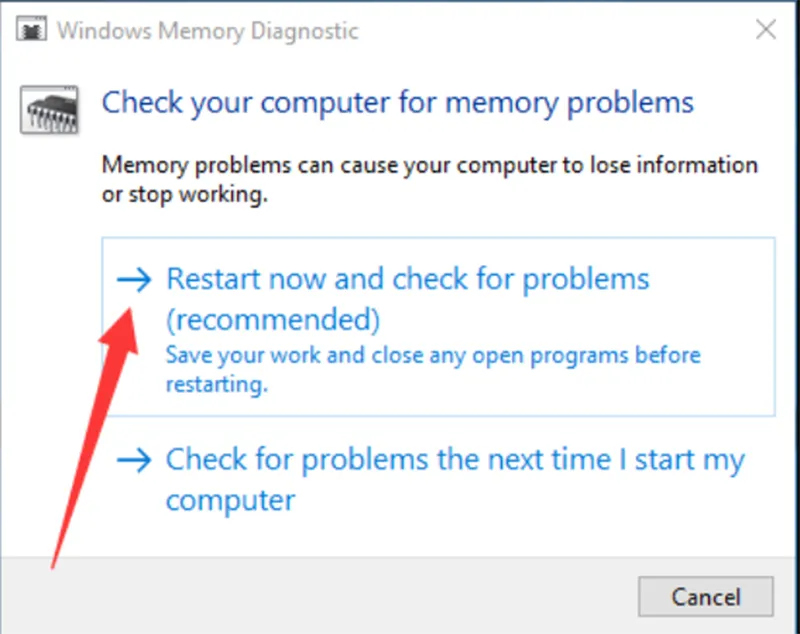Click the blue arrow beside Restart now
This screenshot has height=634, width=800.
133,280
